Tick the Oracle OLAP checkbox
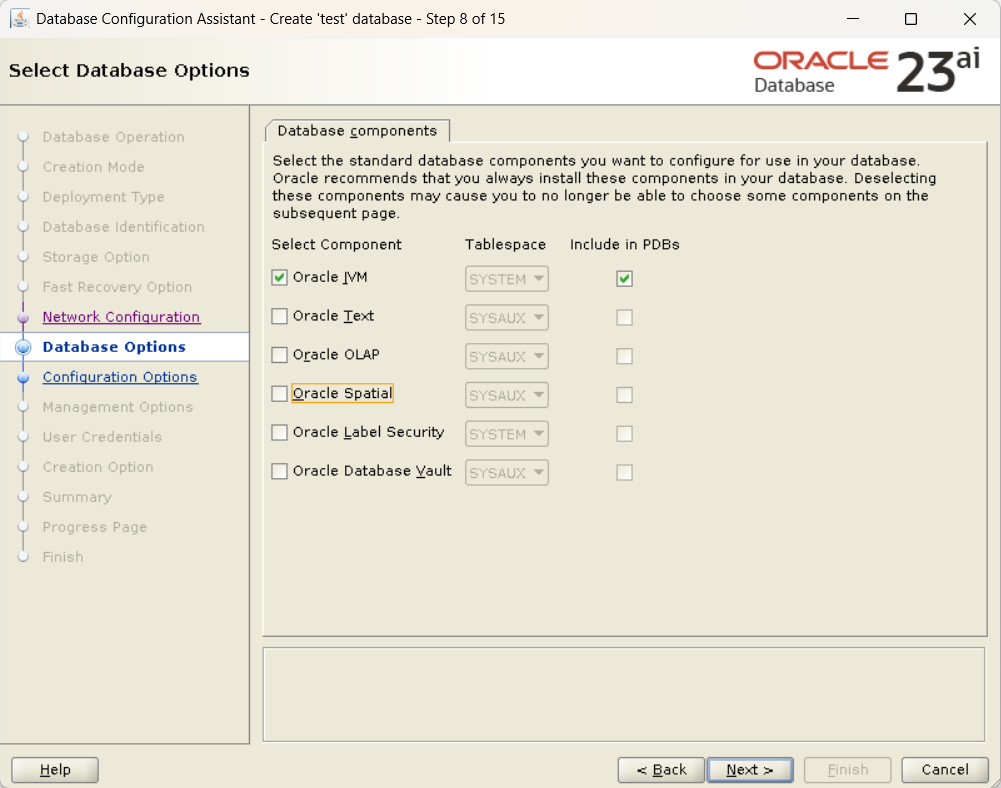The width and height of the screenshot is (1001, 788). point(279,354)
